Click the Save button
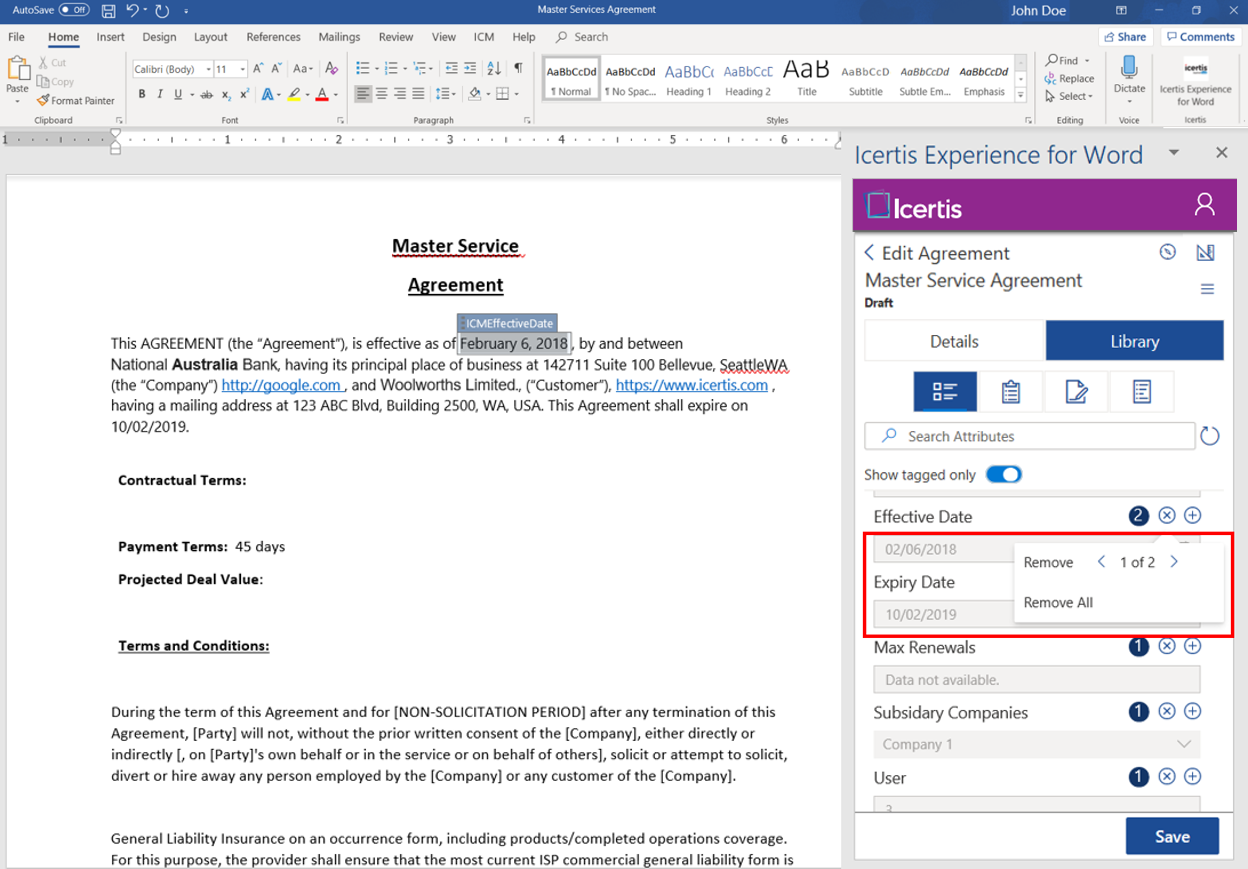 1171,837
